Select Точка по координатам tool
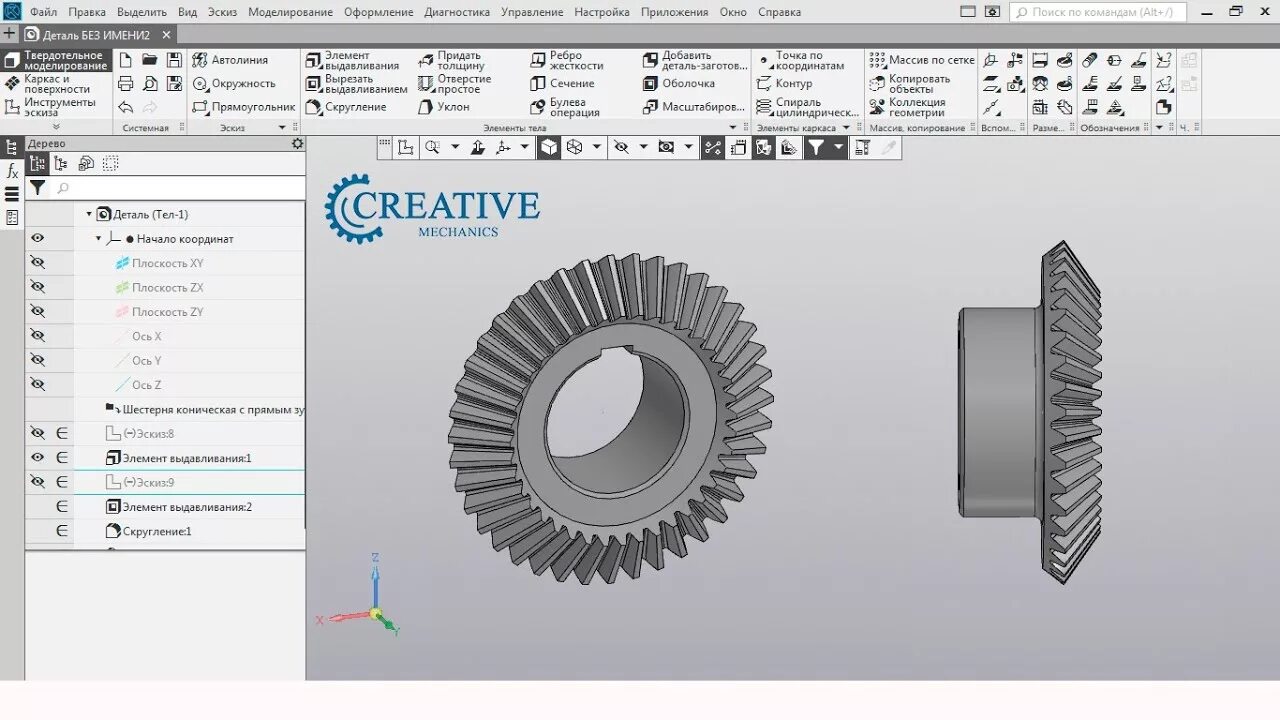 click(801, 60)
